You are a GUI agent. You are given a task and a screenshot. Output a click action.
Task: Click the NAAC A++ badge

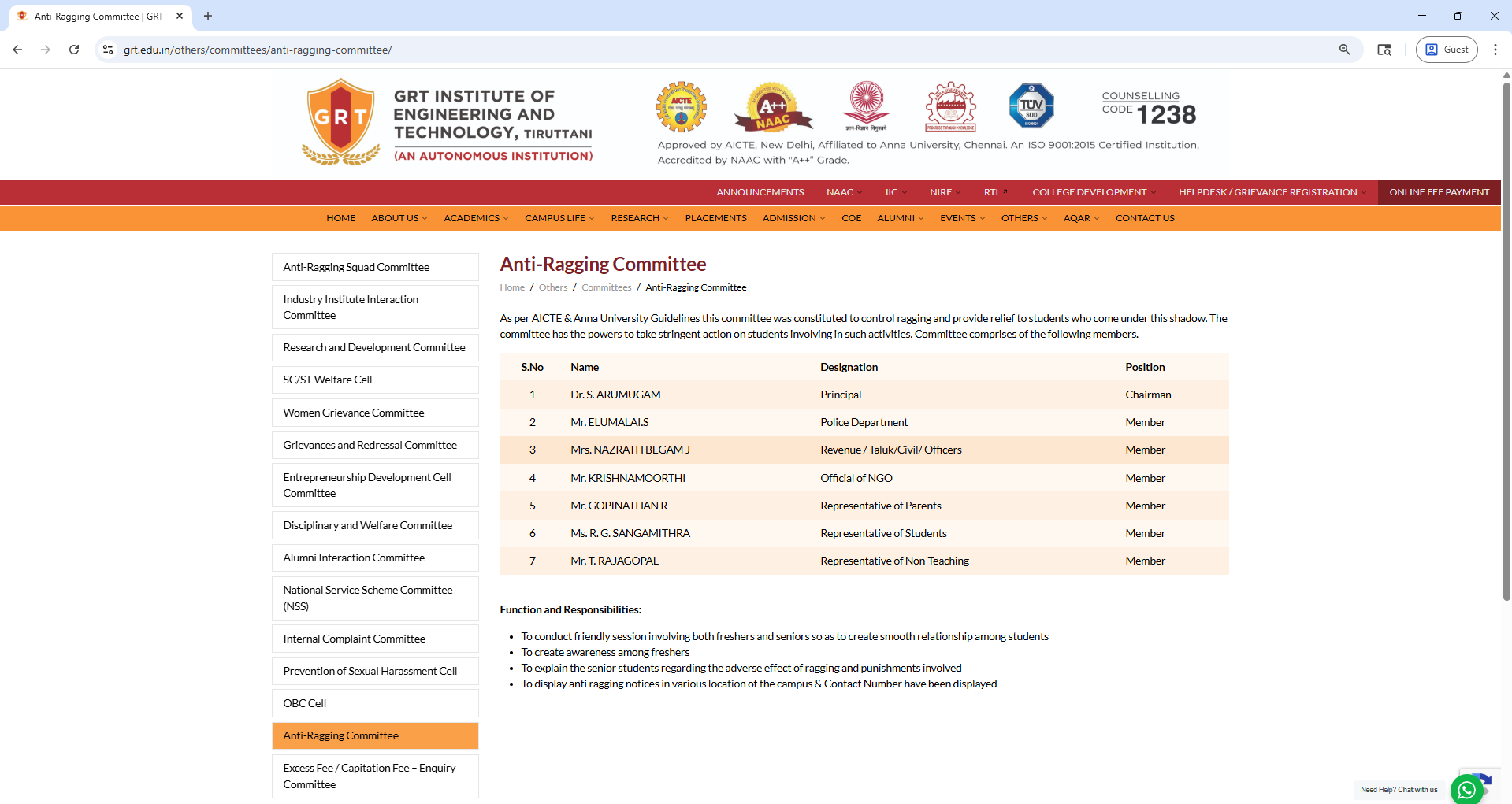772,106
